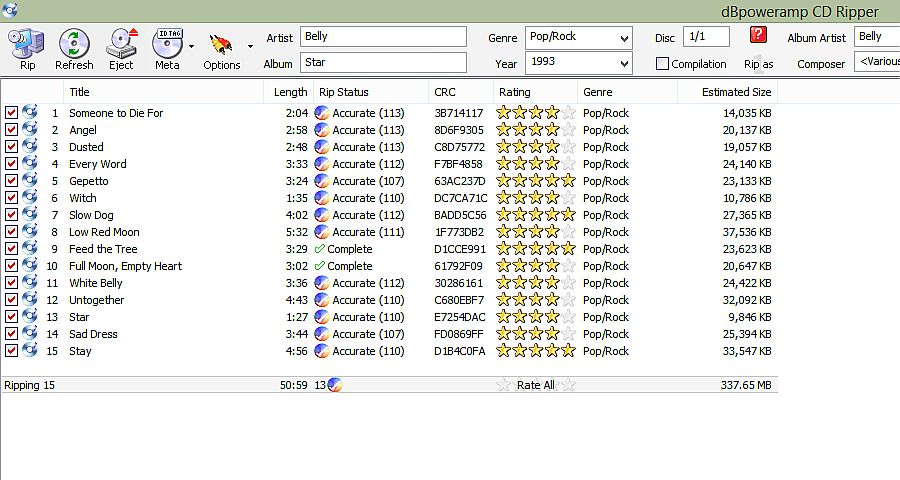Eject the CD with Eject icon
Image resolution: width=900 pixels, height=480 pixels.
(x=122, y=44)
